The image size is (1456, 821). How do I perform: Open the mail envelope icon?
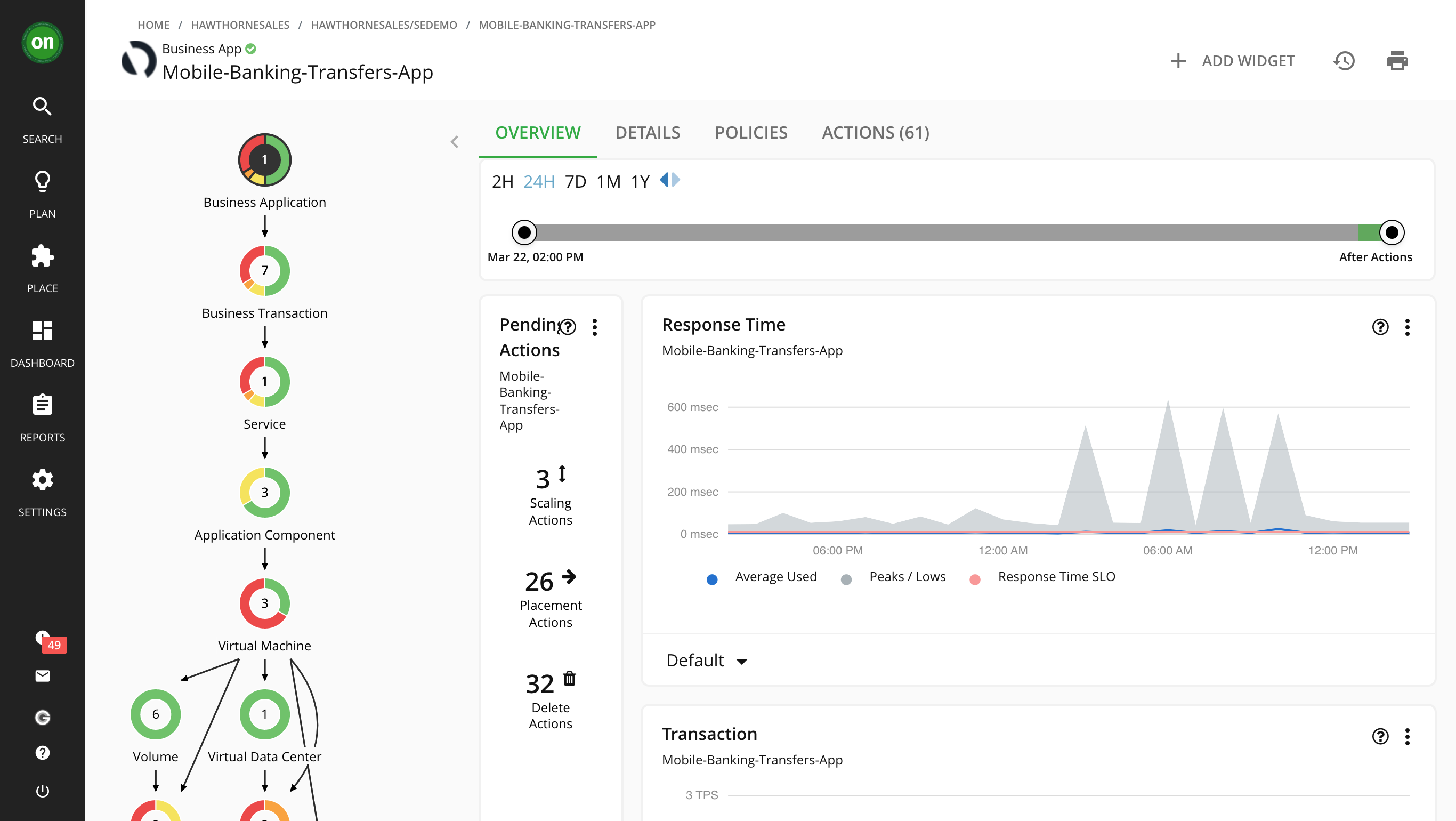[x=43, y=675]
